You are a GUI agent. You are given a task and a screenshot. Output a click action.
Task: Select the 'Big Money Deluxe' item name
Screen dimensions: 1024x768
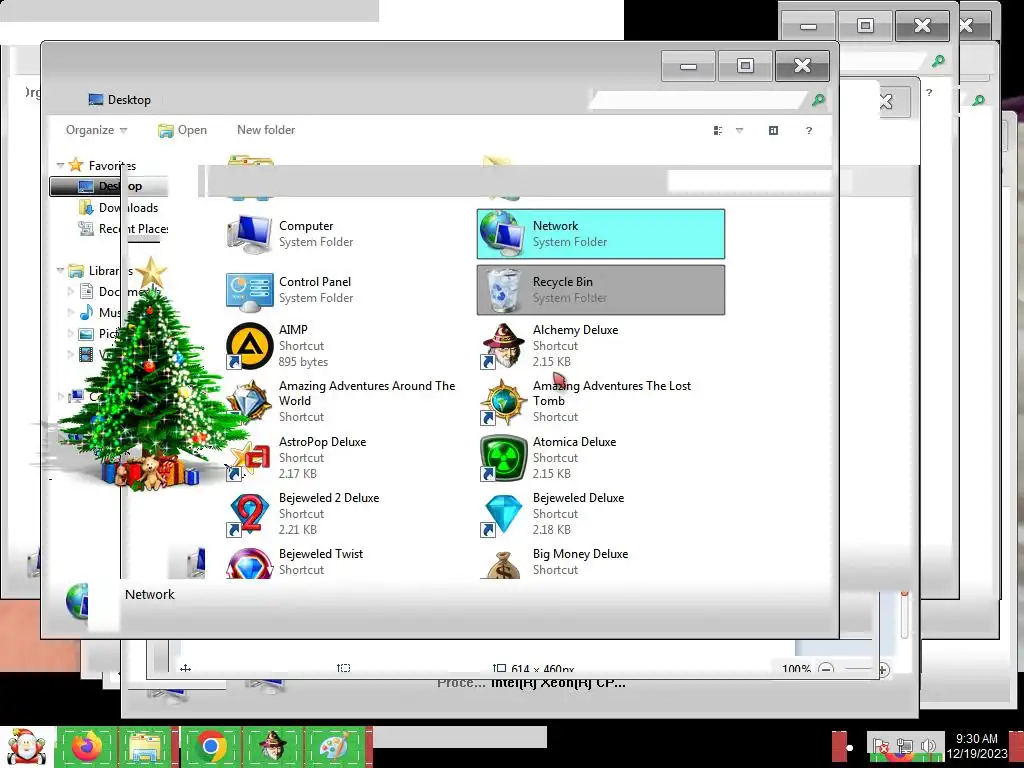click(581, 554)
